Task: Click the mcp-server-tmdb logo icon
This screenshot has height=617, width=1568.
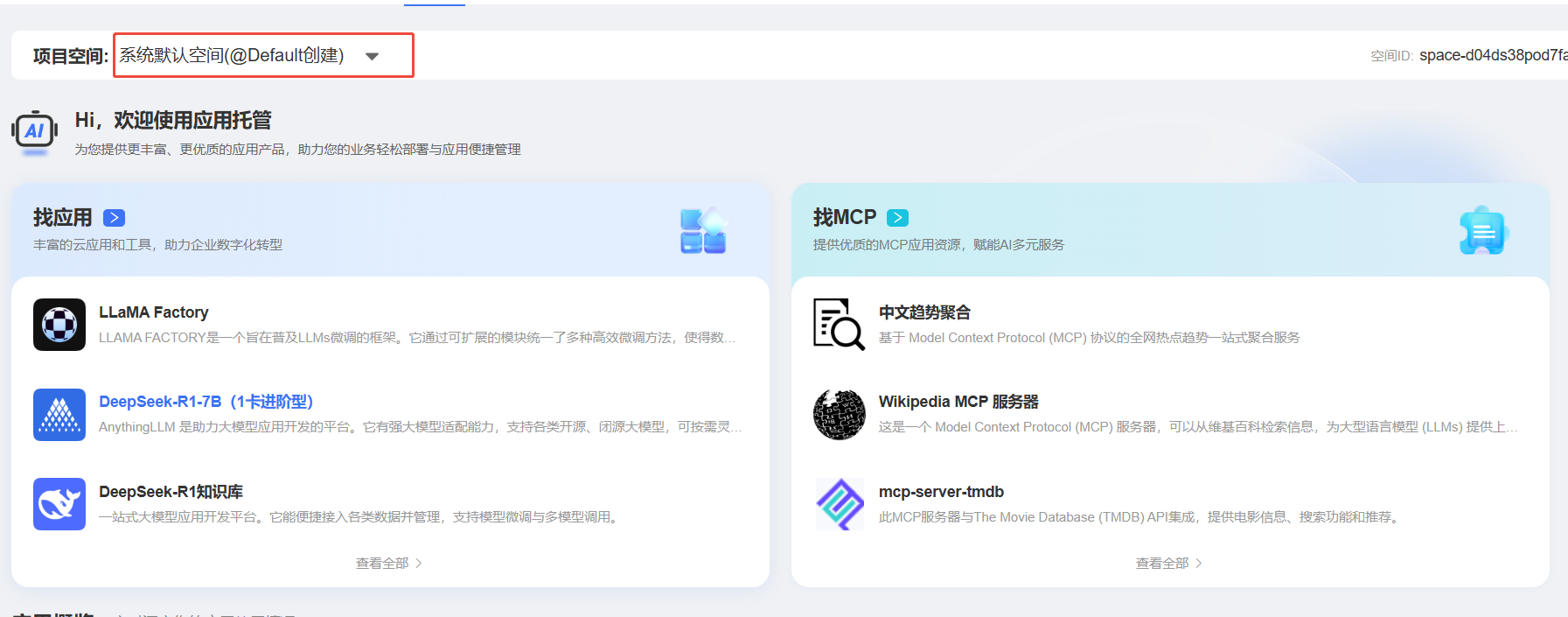Action: click(x=840, y=504)
